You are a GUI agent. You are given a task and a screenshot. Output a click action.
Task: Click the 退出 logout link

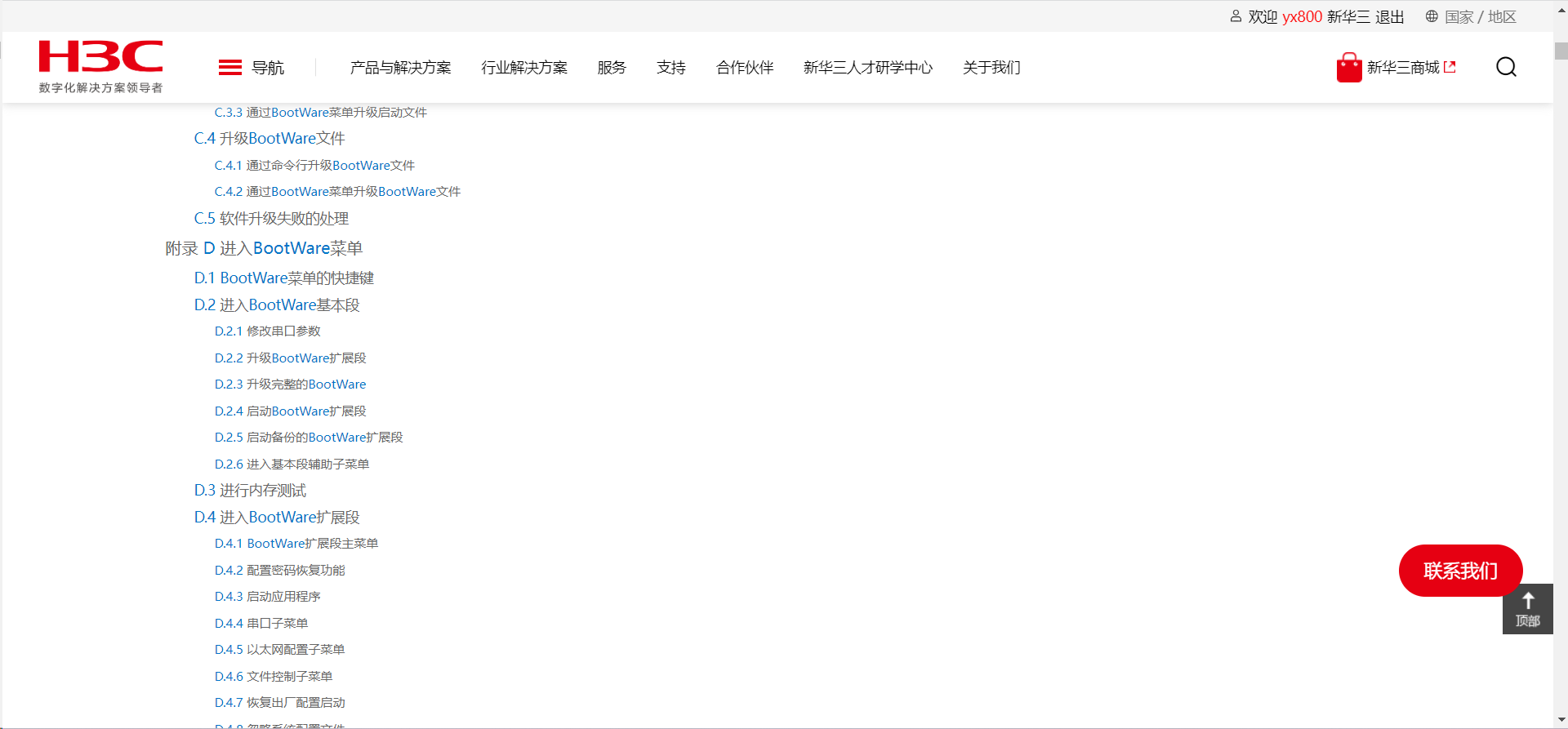(x=1390, y=16)
